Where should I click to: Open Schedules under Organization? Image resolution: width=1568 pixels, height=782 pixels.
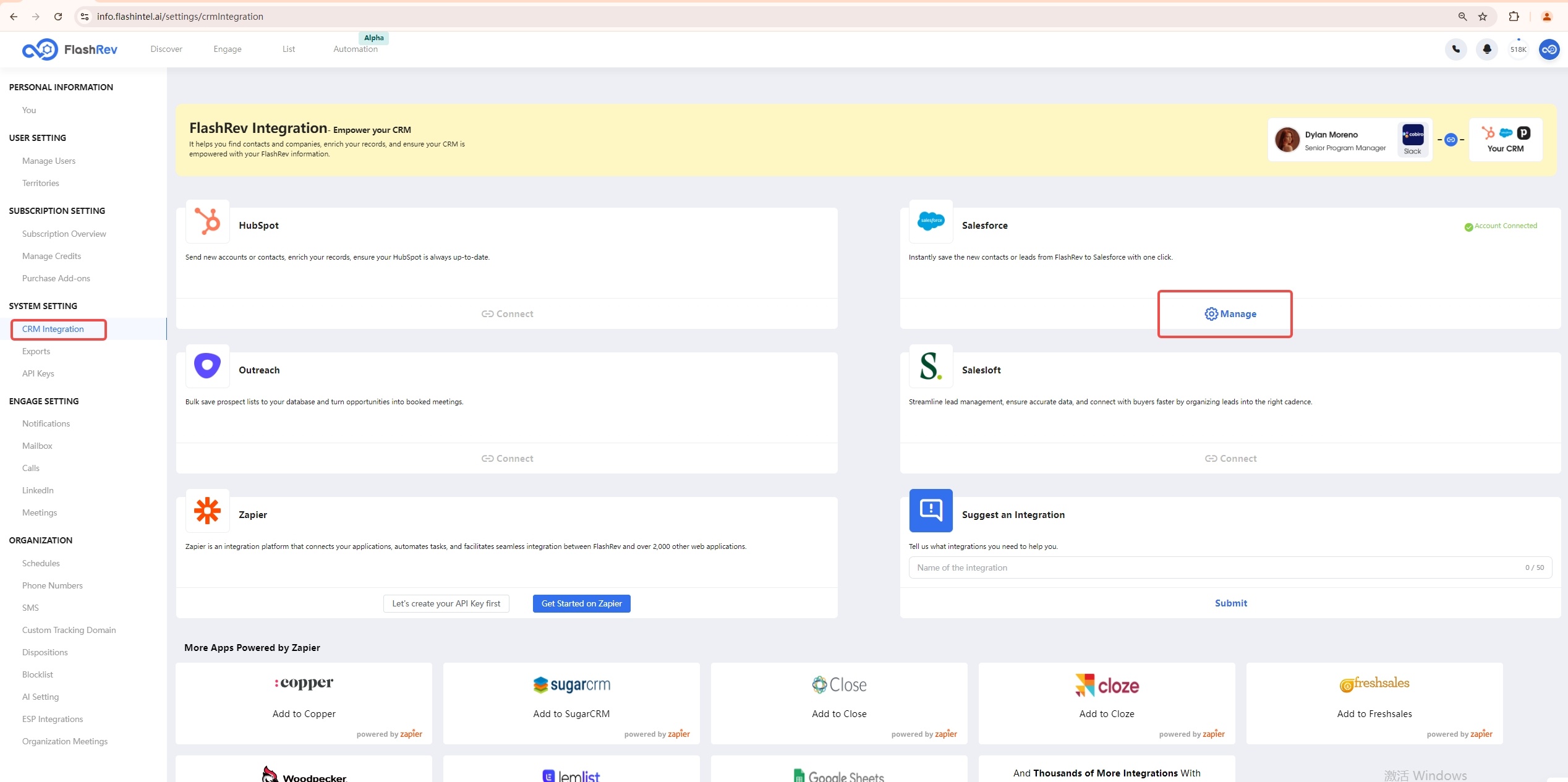pyautogui.click(x=41, y=563)
